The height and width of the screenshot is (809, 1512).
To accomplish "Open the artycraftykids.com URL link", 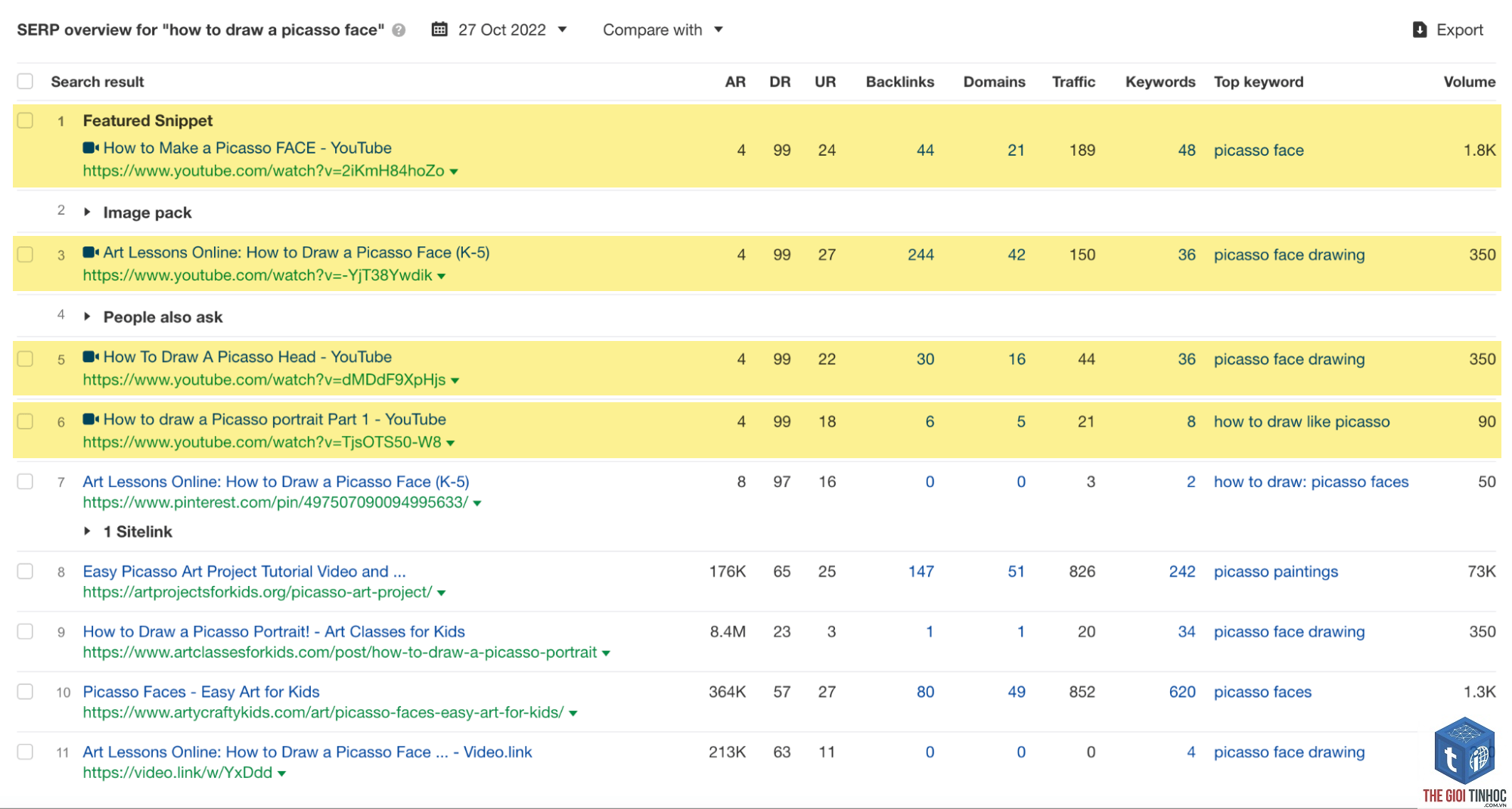I will [323, 712].
